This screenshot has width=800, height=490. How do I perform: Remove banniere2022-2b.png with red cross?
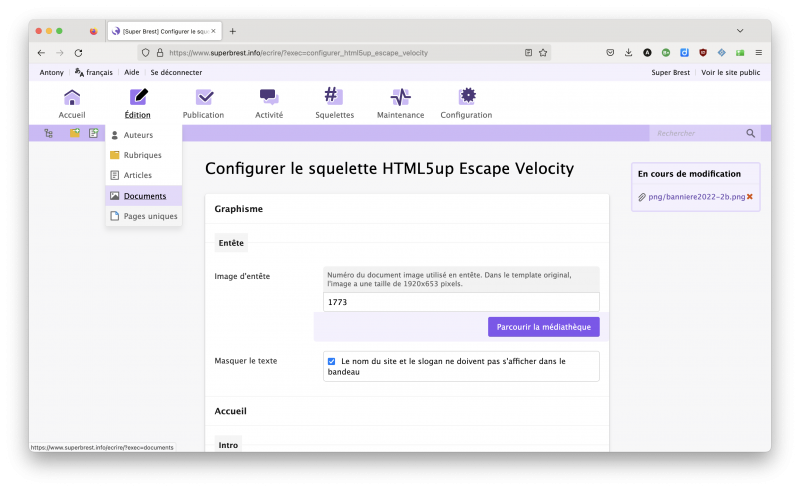coord(749,197)
